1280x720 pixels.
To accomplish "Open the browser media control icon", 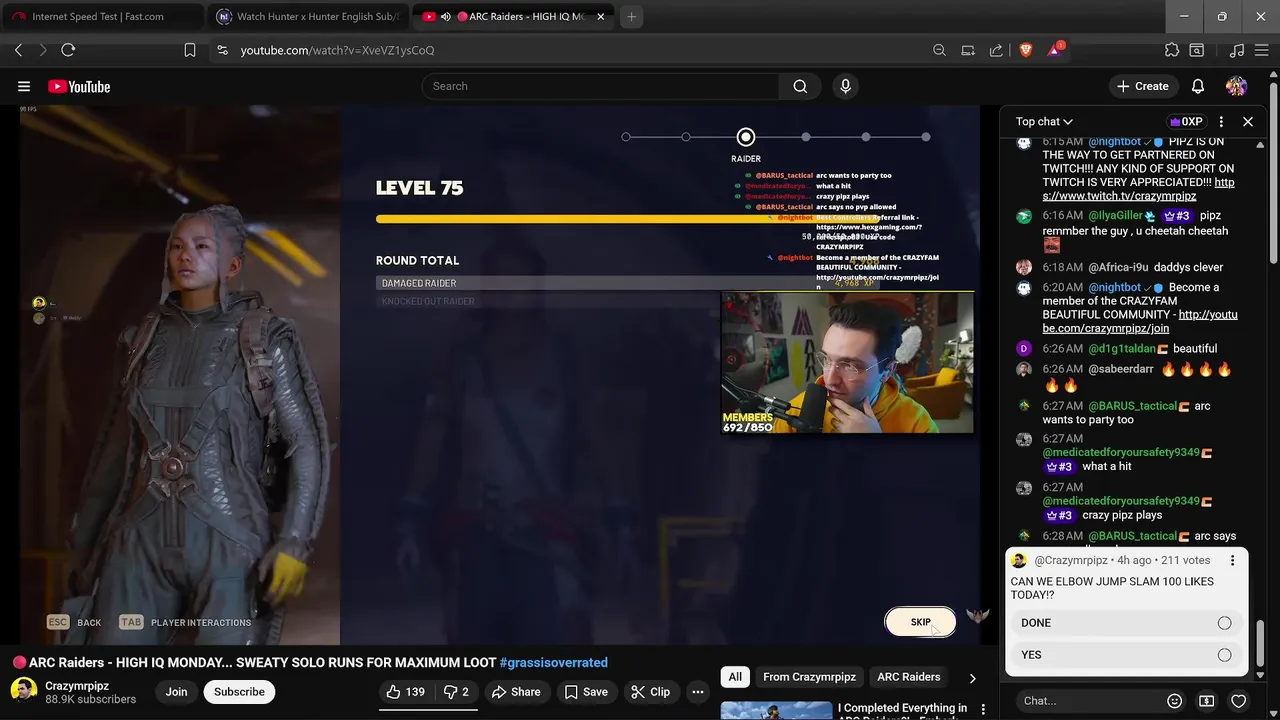I will [1237, 50].
